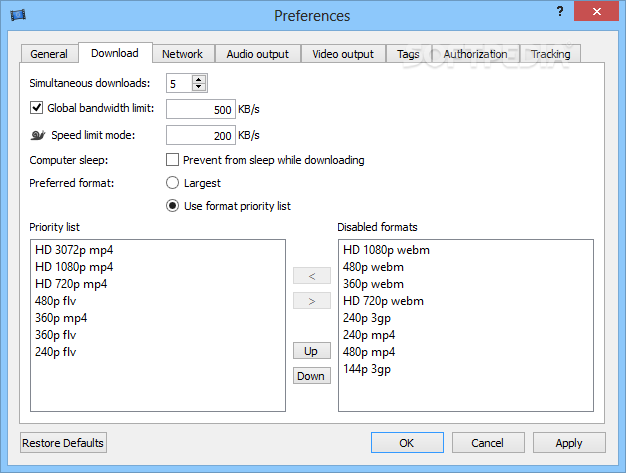This screenshot has width=626, height=473.
Task: Focus the Simultaneous downloads field
Action: pyautogui.click(x=179, y=83)
